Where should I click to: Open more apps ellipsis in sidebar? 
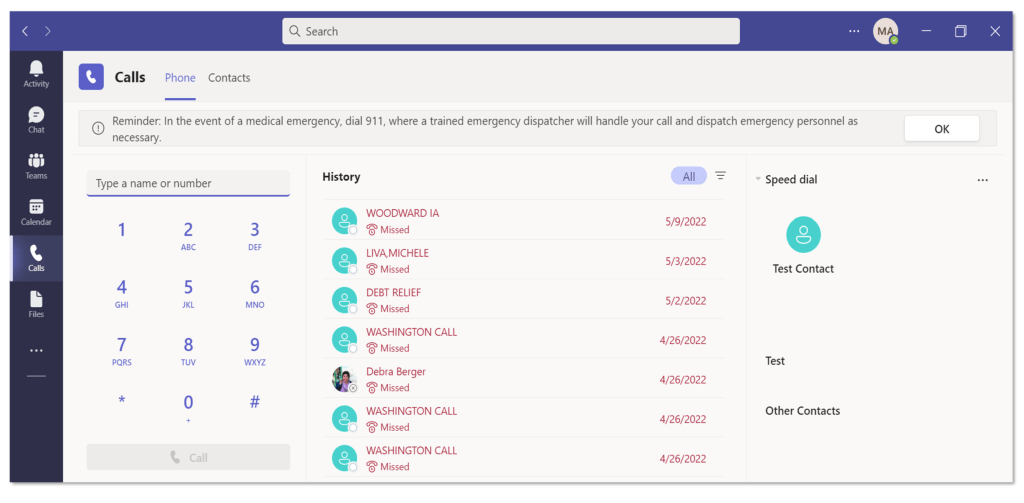click(x=36, y=351)
